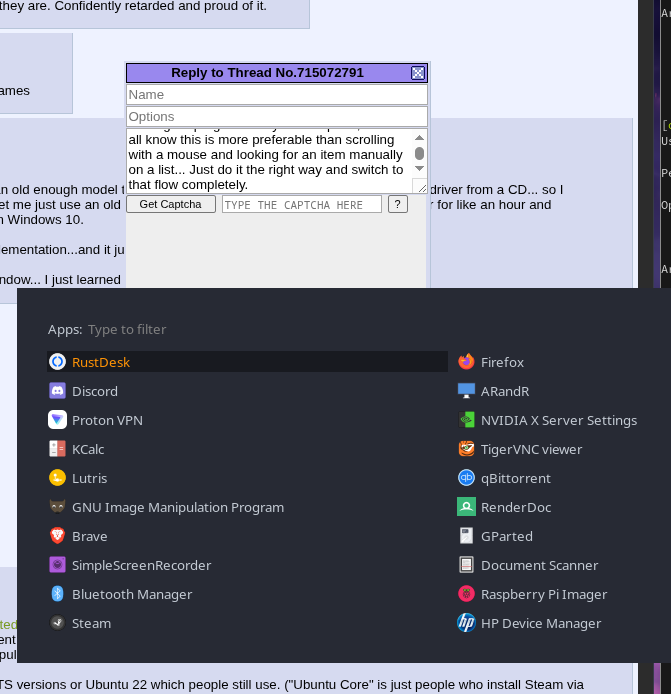The width and height of the screenshot is (671, 694).
Task: Click the GParted disk icon
Action: coord(466,536)
